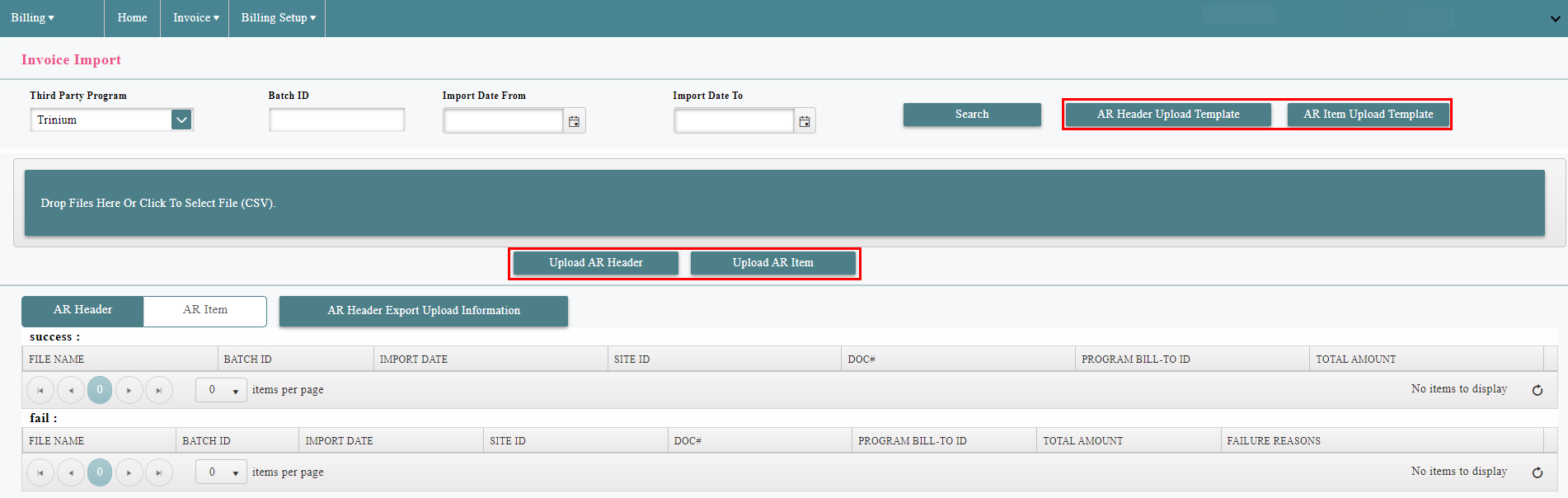Focus the Import Date To field

click(735, 121)
